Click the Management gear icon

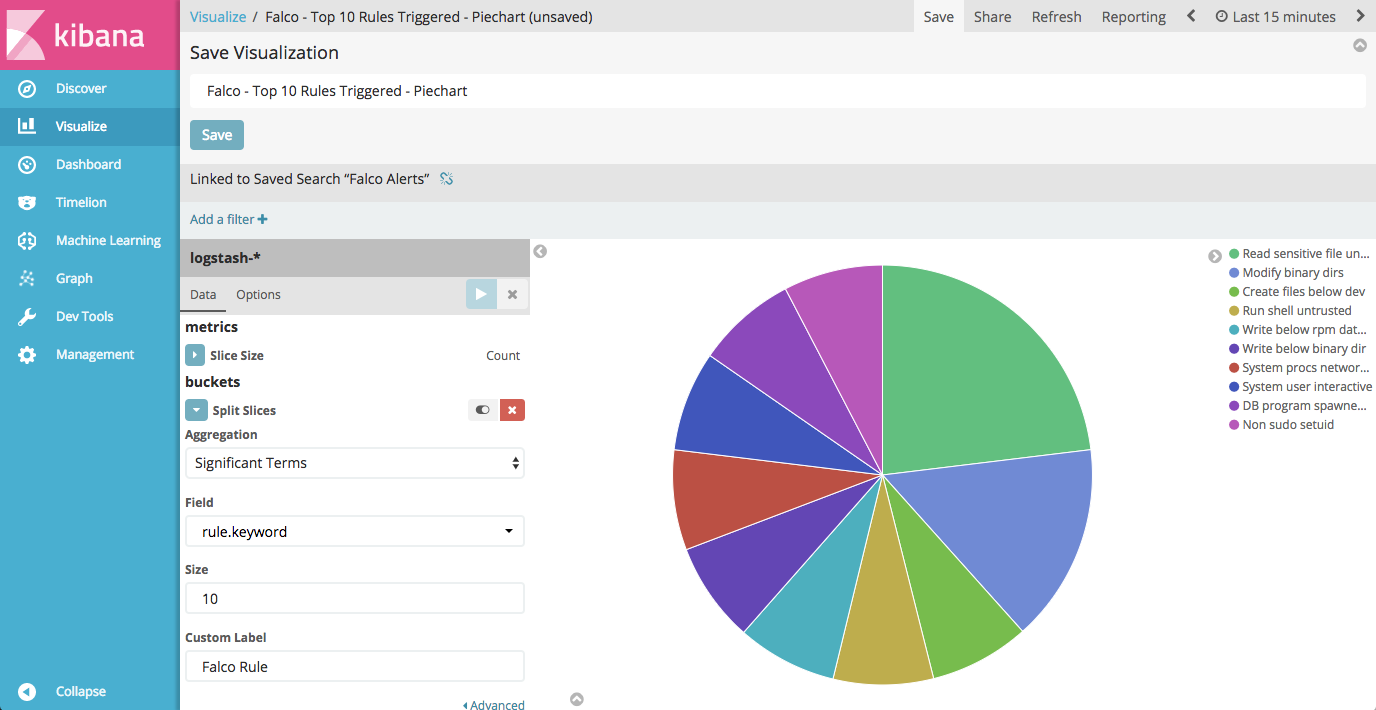(x=27, y=355)
